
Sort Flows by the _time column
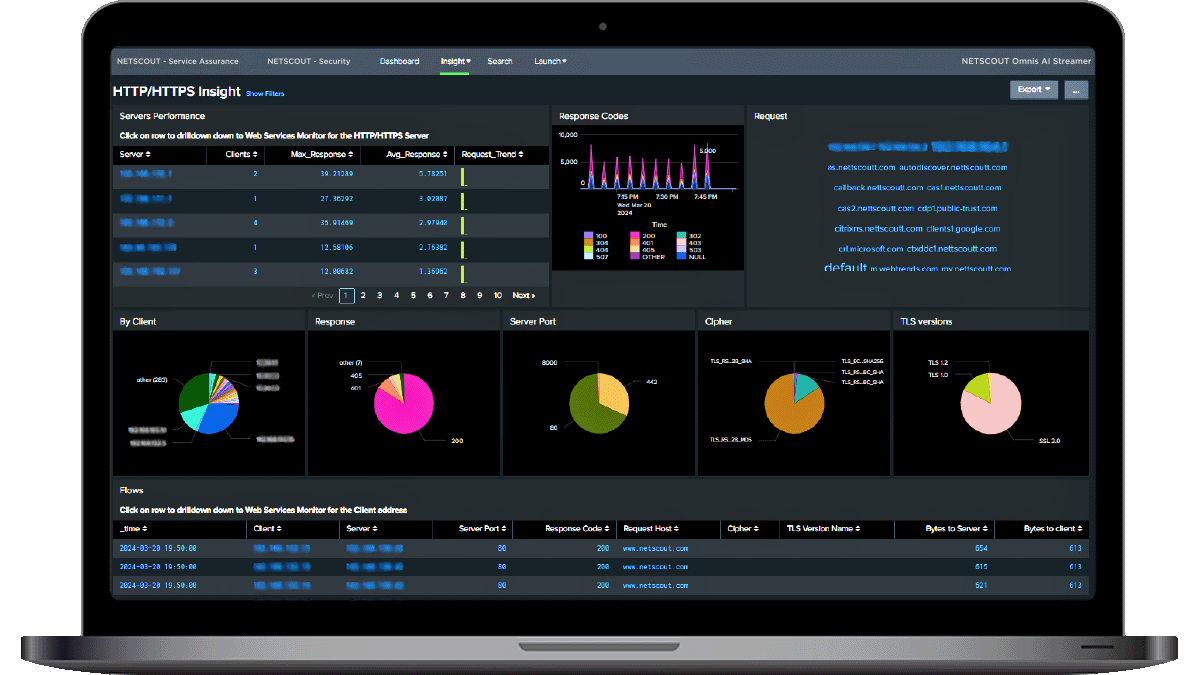coord(132,529)
